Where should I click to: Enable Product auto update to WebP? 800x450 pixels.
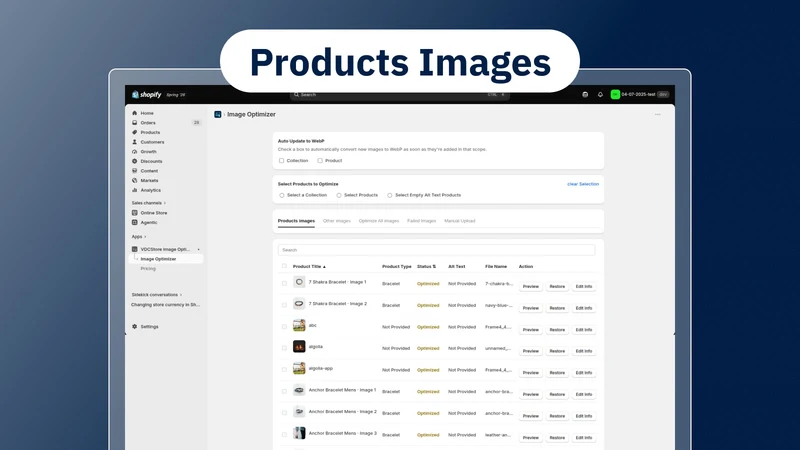point(320,161)
